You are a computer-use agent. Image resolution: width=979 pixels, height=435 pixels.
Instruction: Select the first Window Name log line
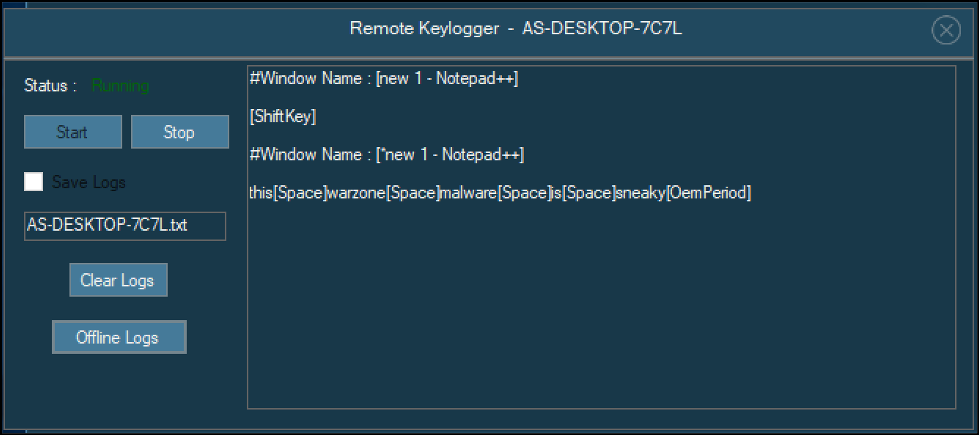pyautogui.click(x=384, y=79)
